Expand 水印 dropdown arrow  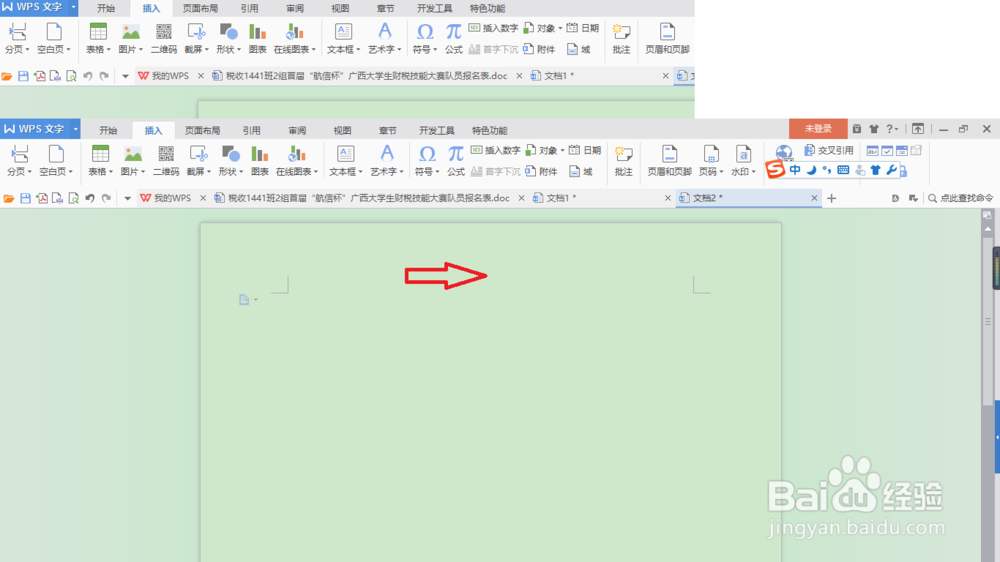754,172
